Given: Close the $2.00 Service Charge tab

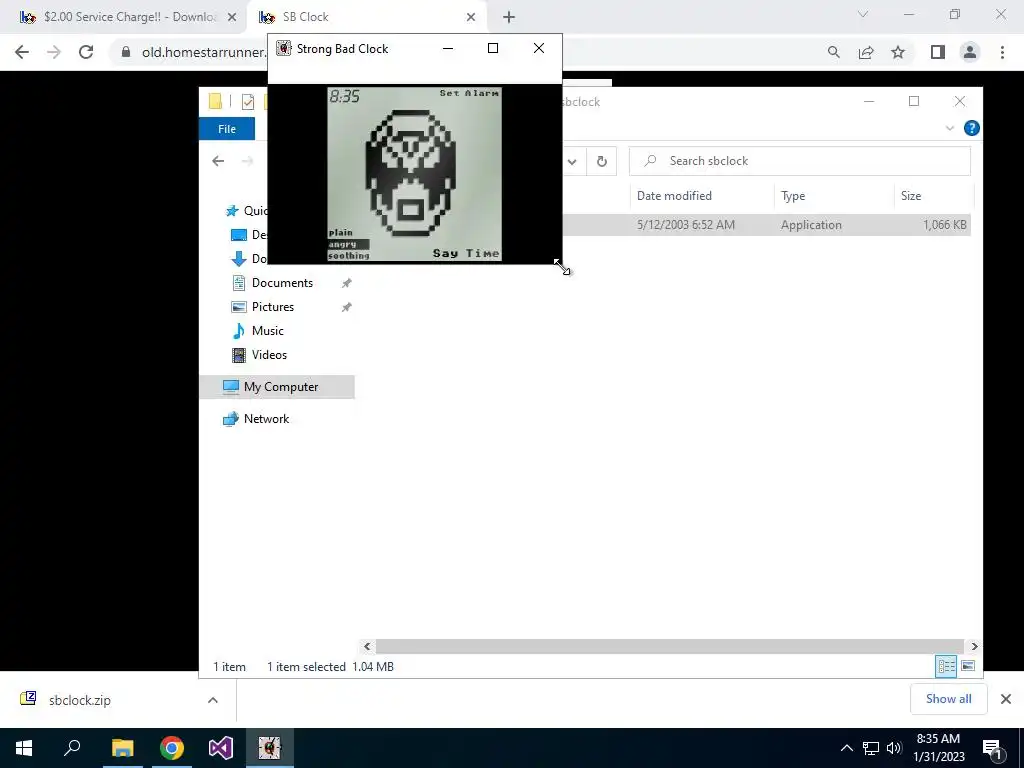Looking at the screenshot, I should click(x=232, y=17).
